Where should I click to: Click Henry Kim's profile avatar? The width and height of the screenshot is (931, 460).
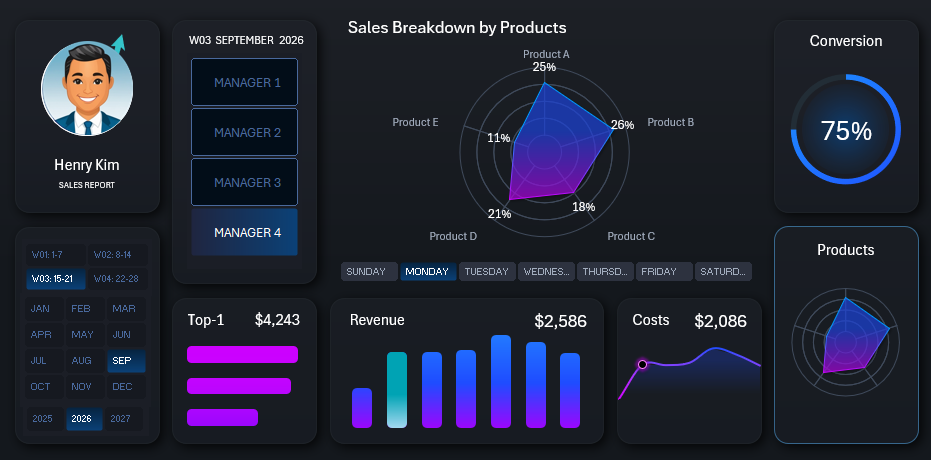click(86, 90)
